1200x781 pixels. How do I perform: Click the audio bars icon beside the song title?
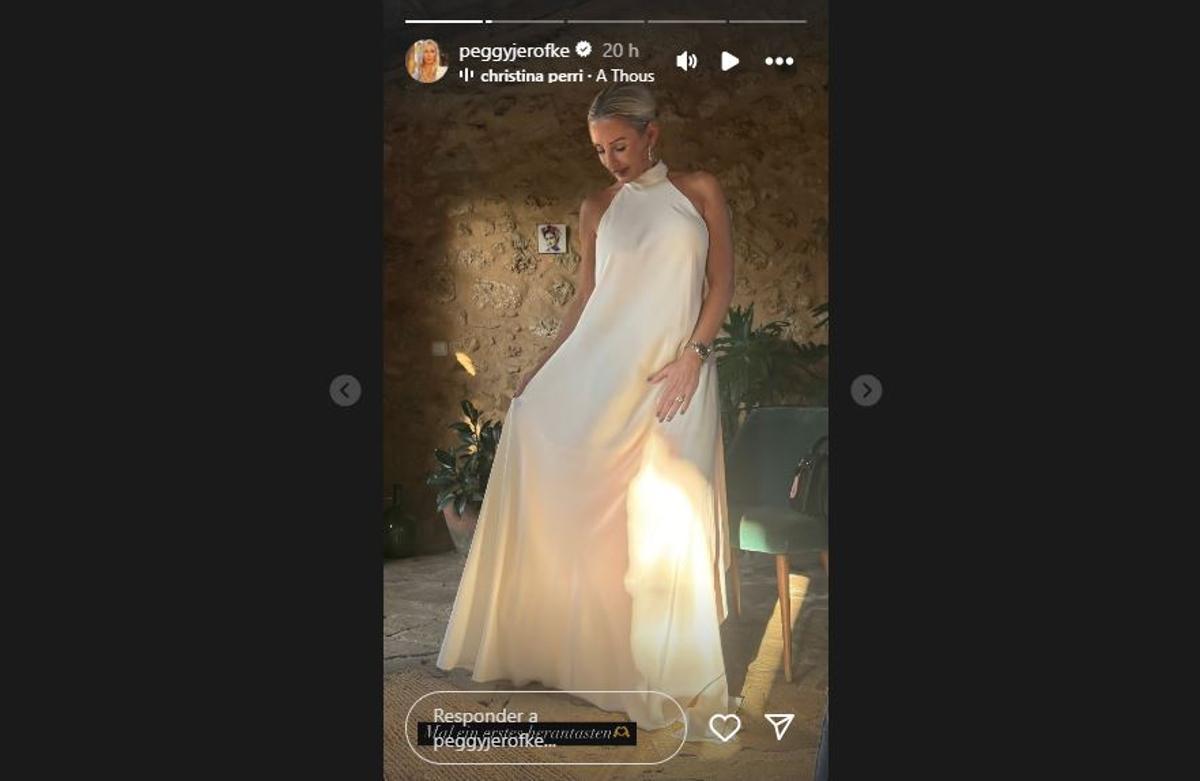tap(466, 76)
